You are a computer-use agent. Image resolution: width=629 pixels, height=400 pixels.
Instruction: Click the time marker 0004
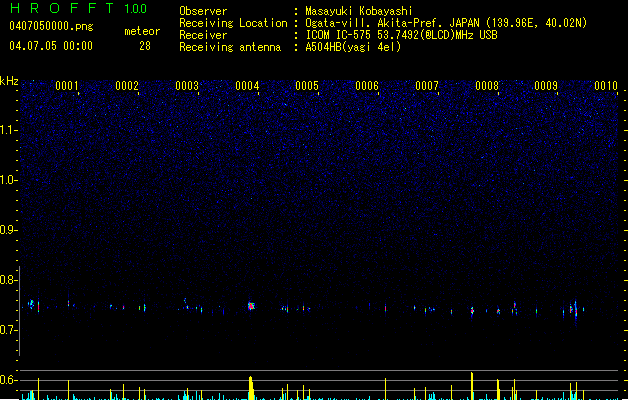(247, 86)
